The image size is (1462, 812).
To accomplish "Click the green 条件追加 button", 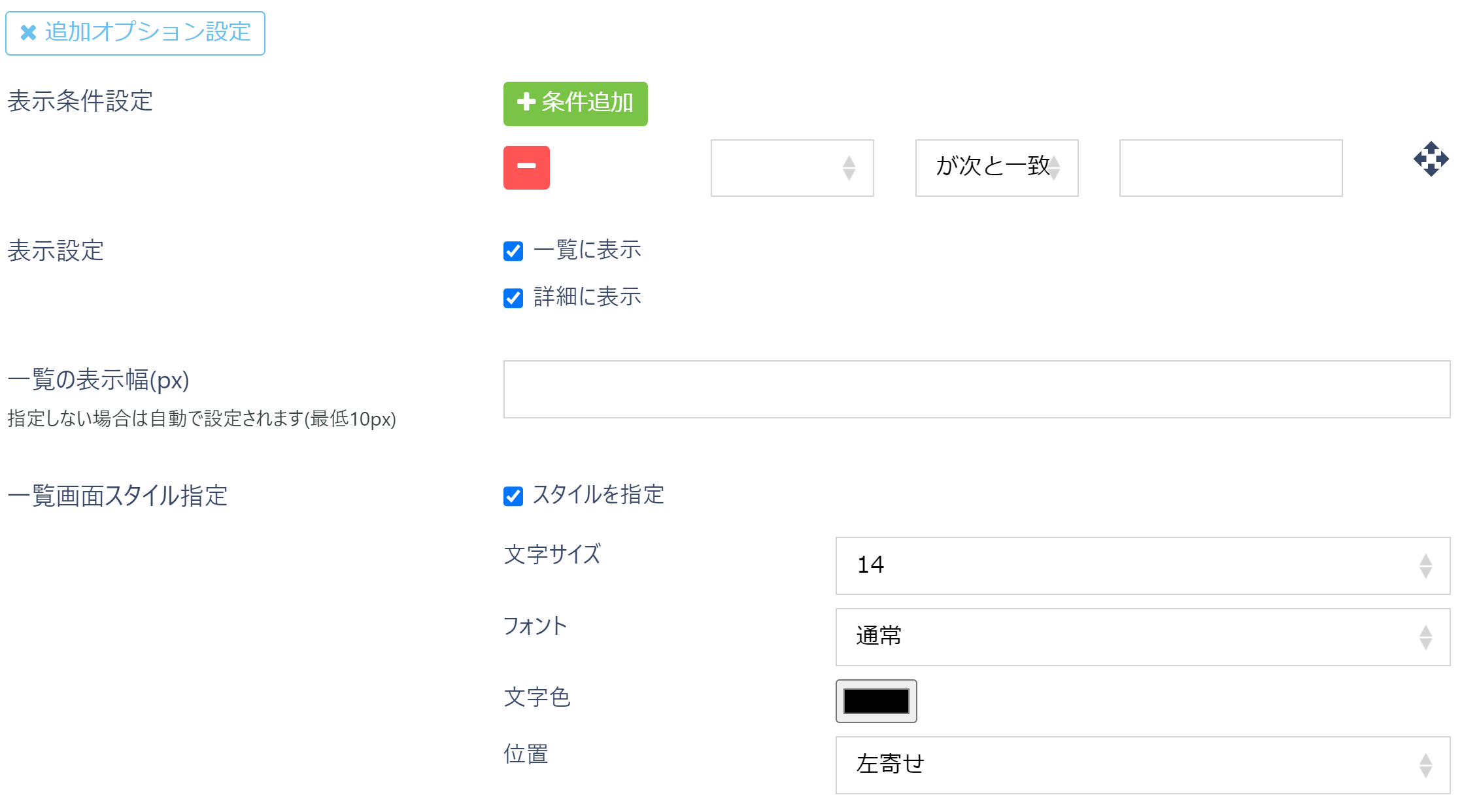I will click(x=575, y=103).
